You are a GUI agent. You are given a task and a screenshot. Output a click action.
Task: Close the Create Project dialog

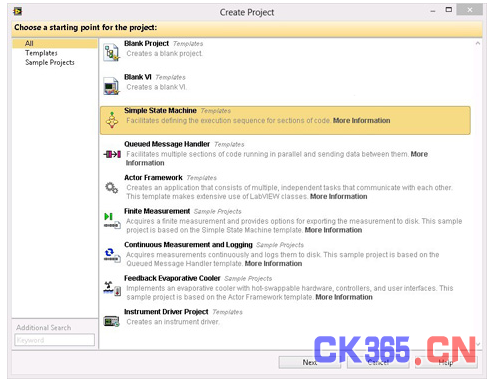click(x=469, y=10)
